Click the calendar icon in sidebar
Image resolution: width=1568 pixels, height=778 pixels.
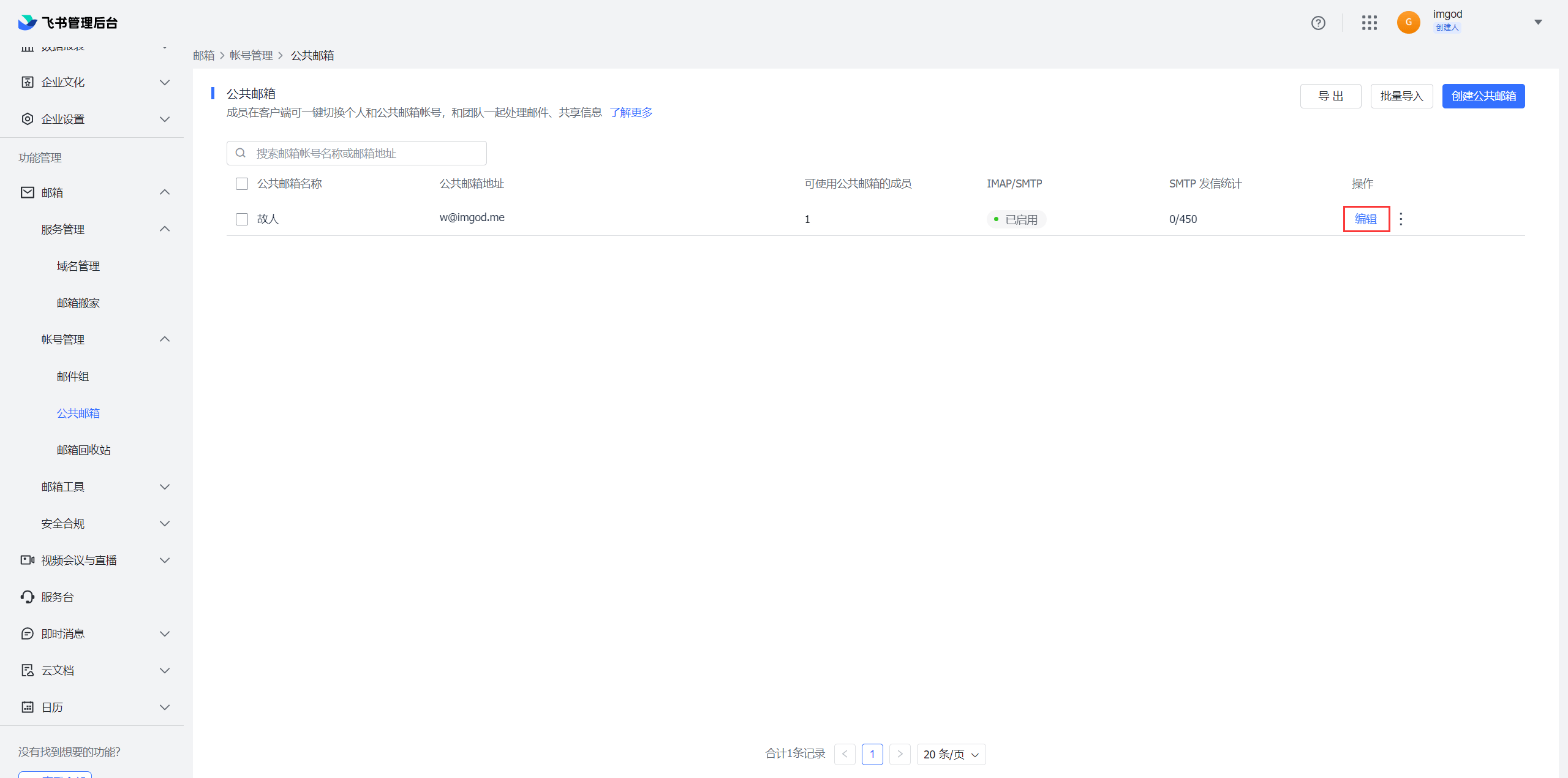tap(28, 707)
